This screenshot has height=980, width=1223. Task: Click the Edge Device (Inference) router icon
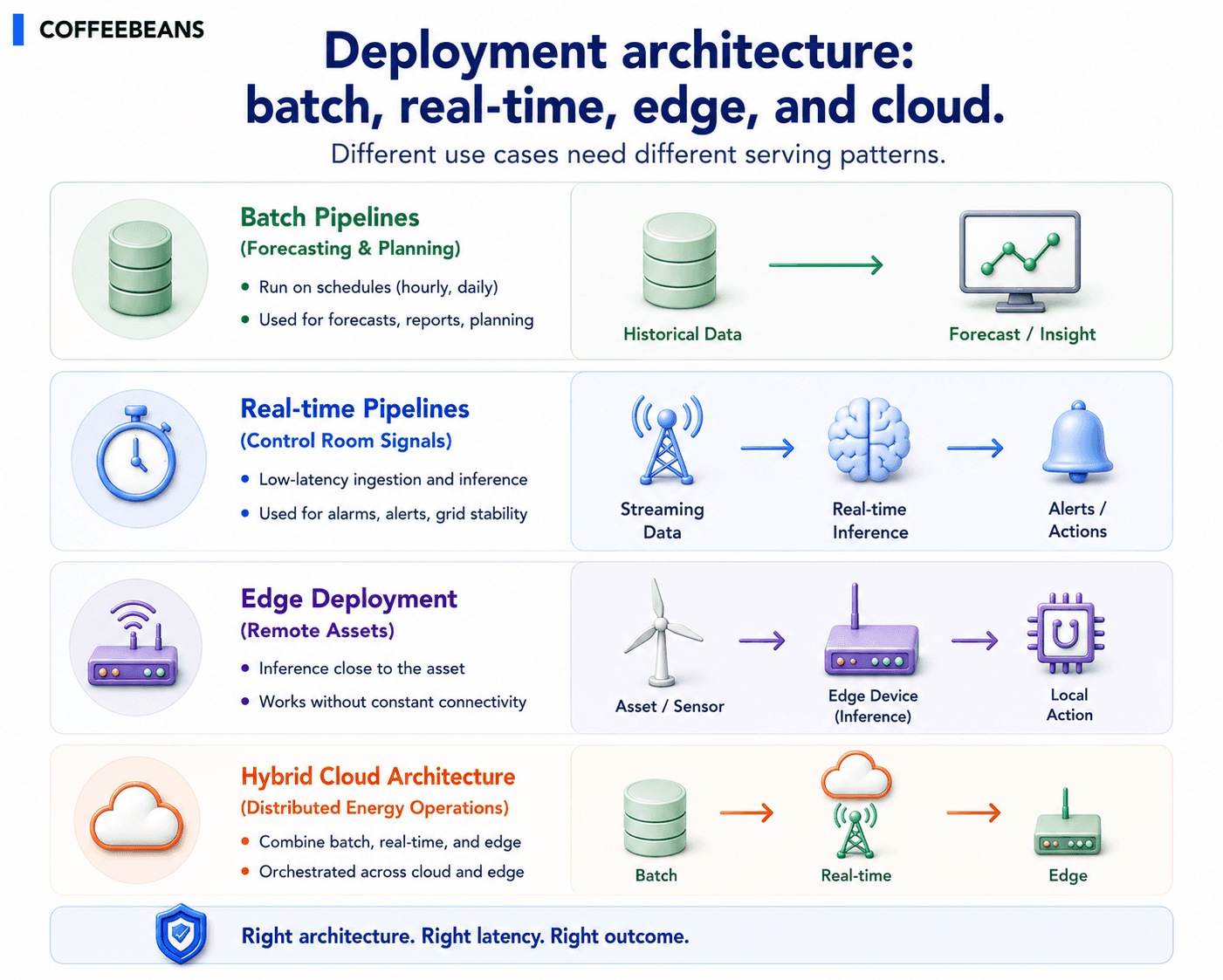(871, 631)
